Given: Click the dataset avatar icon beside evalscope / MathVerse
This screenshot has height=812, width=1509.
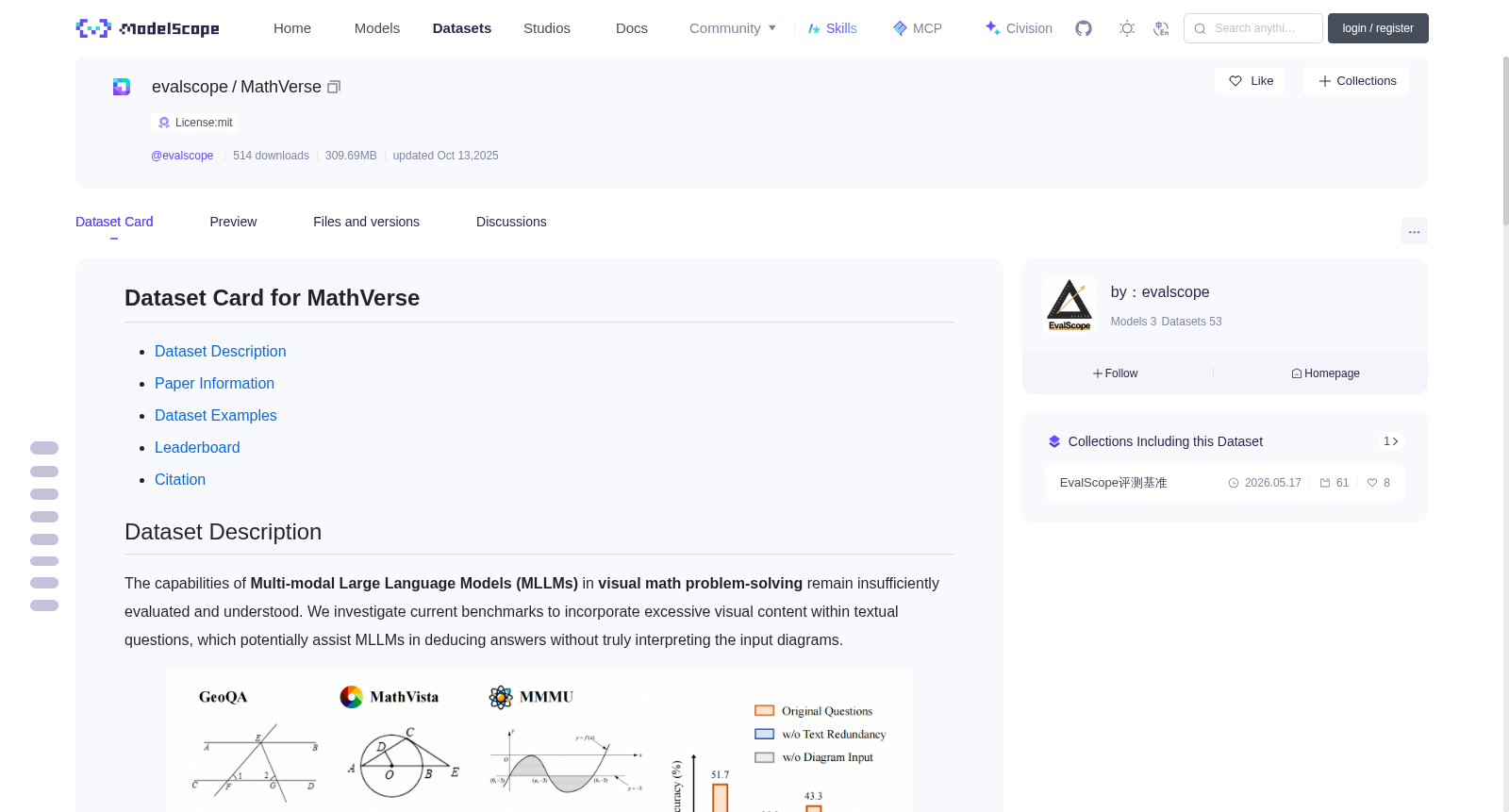Looking at the screenshot, I should point(122,87).
